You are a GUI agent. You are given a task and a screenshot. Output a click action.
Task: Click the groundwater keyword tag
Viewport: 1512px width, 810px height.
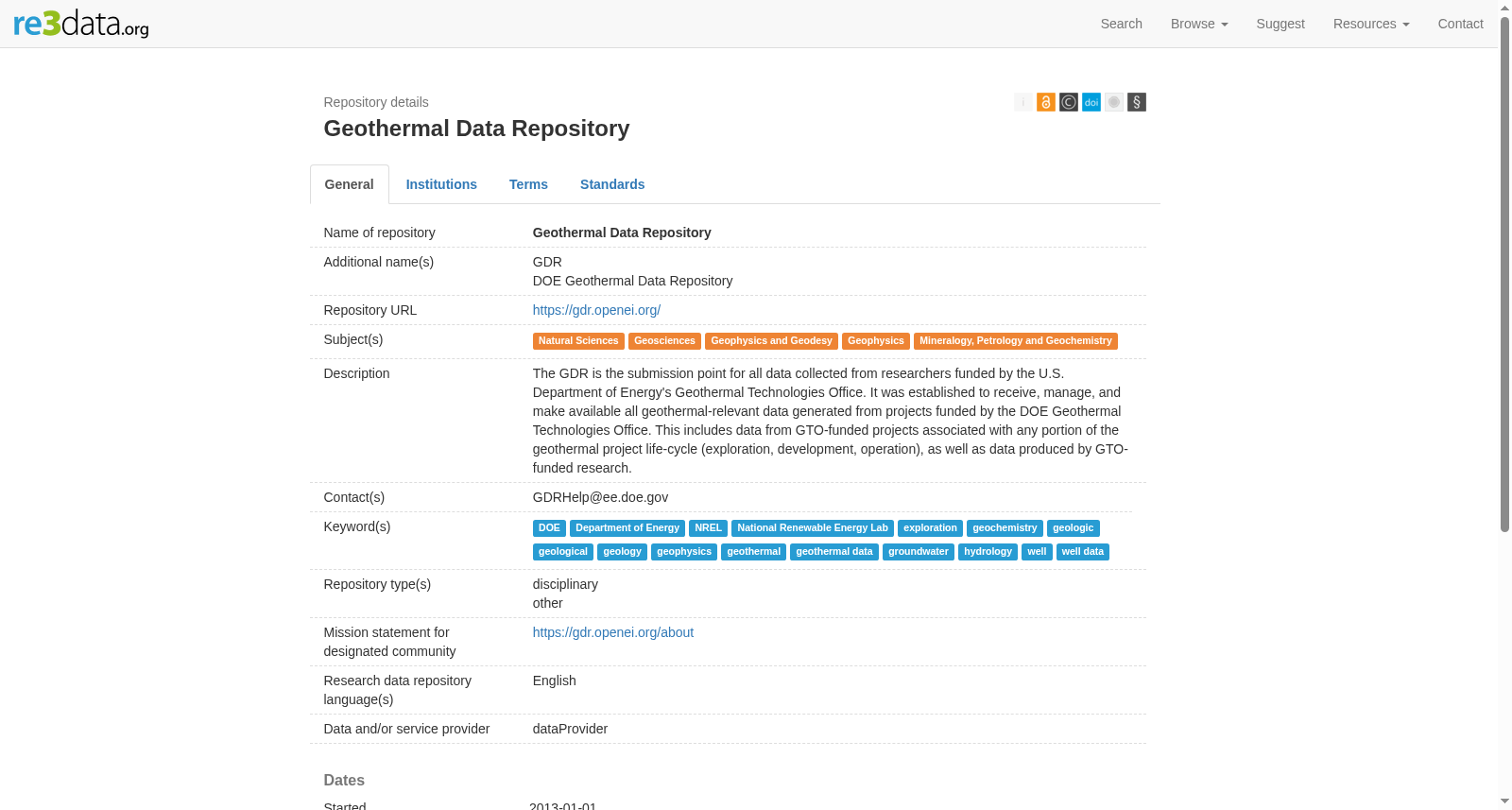[x=919, y=552]
